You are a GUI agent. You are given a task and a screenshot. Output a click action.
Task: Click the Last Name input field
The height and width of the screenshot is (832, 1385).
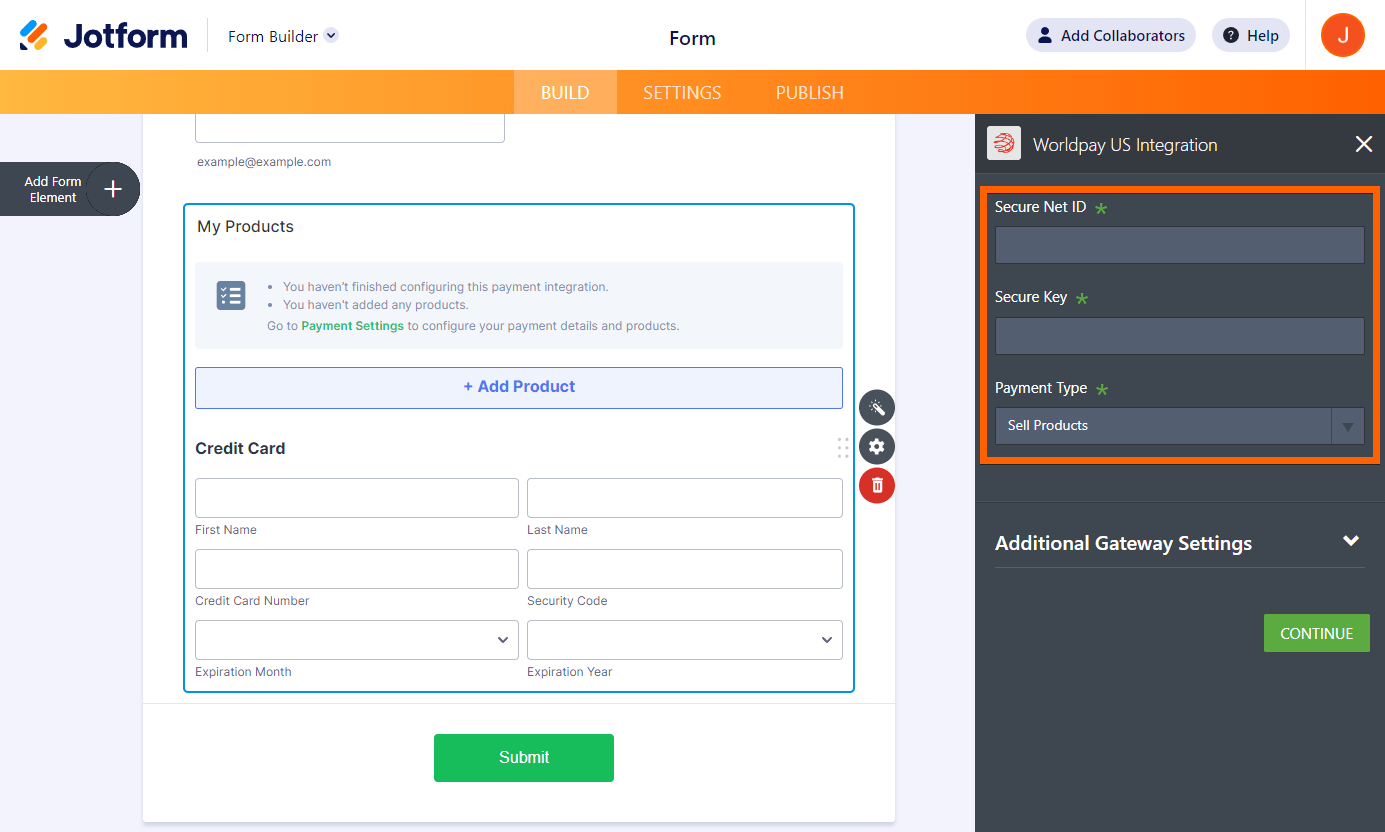[685, 498]
